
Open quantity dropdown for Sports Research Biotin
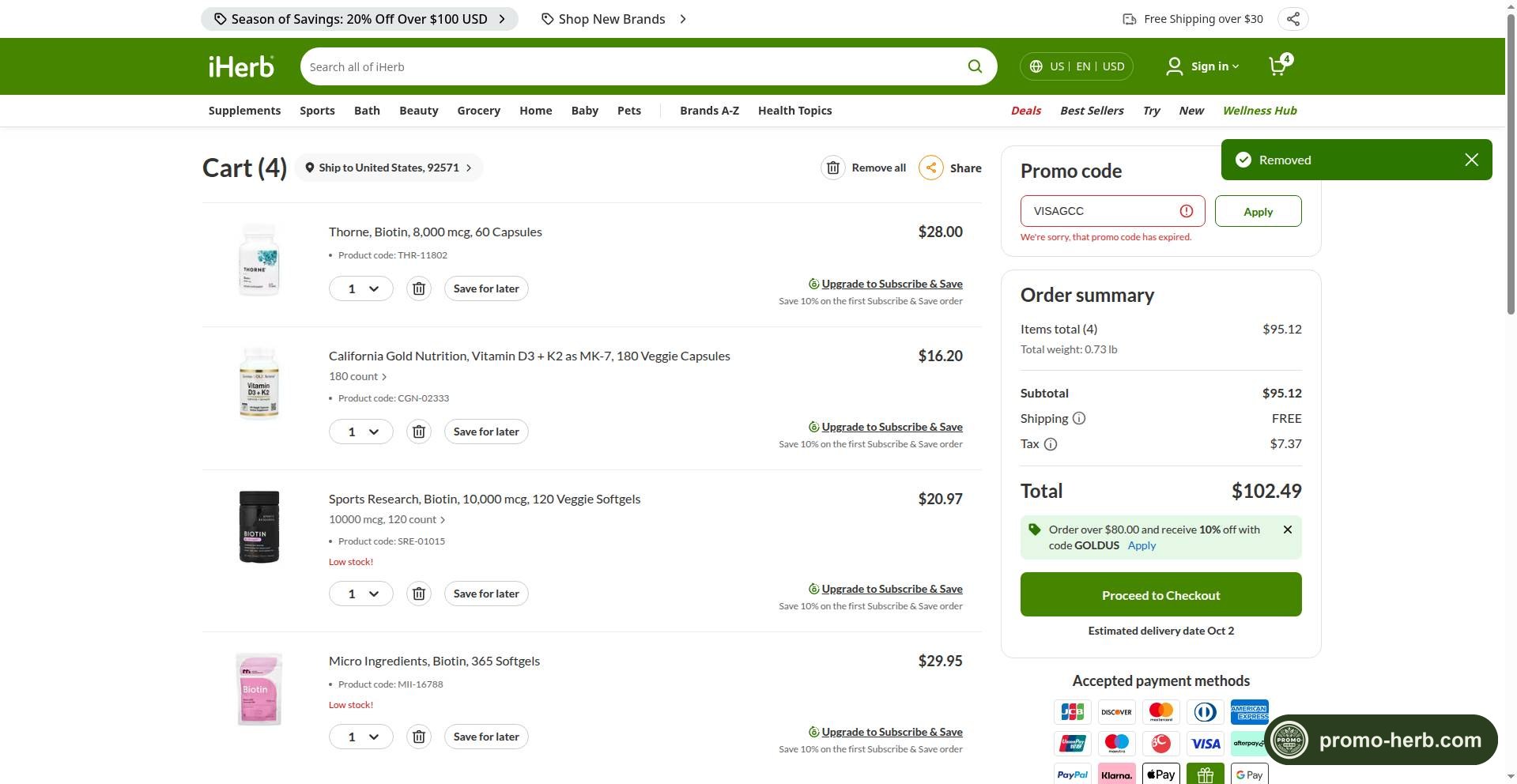point(361,594)
